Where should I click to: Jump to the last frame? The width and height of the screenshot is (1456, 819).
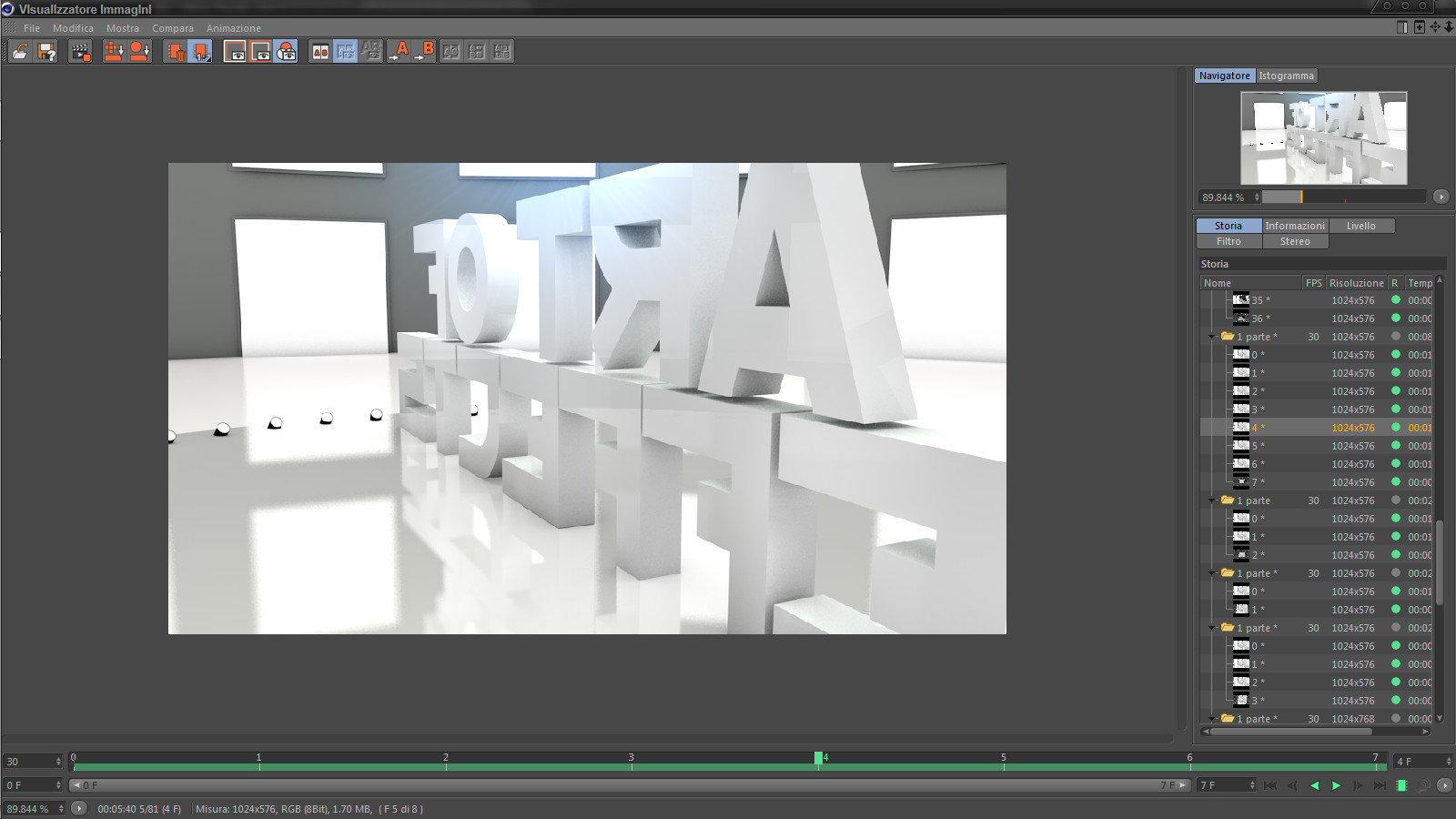click(x=1380, y=785)
